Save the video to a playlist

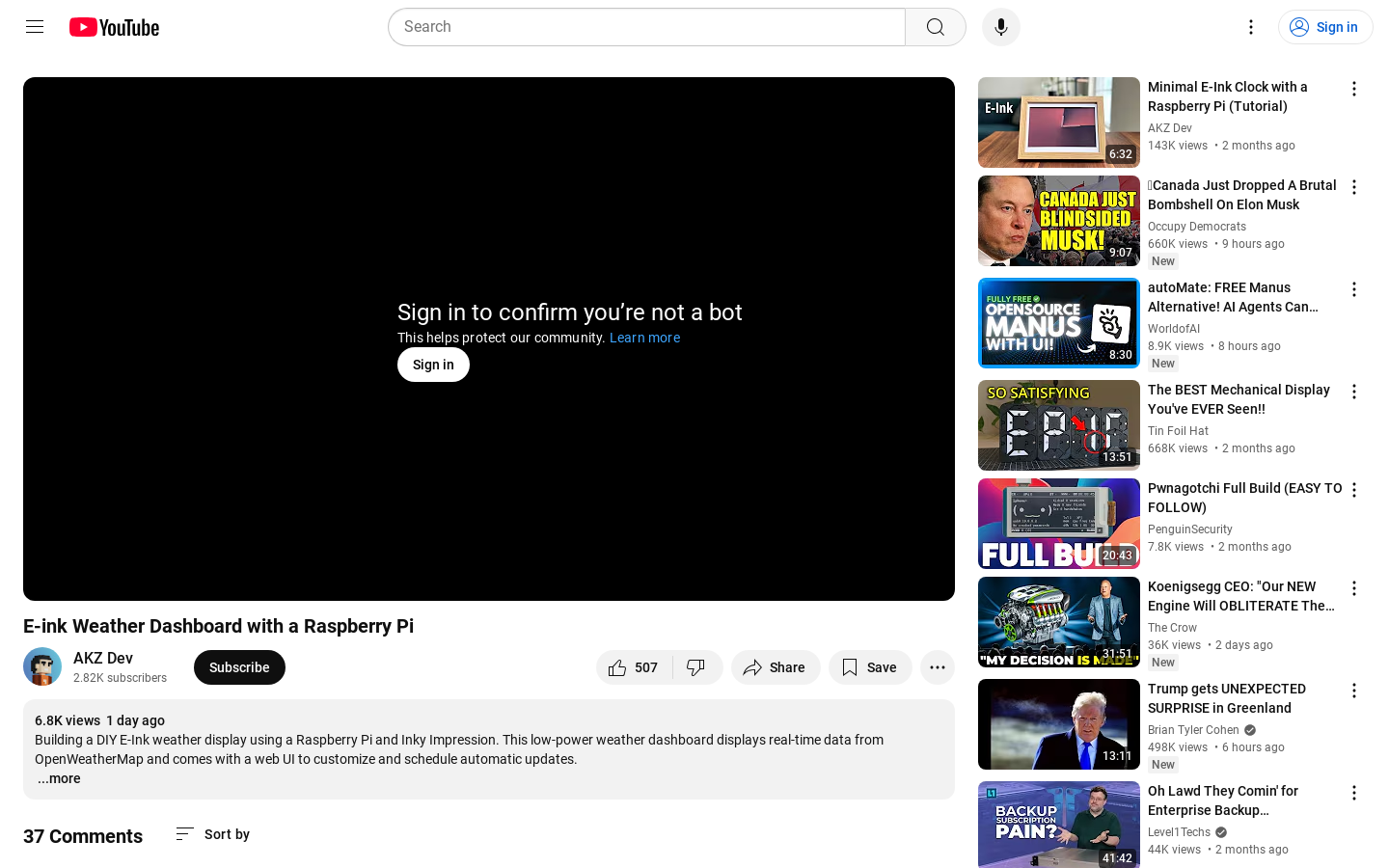click(x=869, y=667)
